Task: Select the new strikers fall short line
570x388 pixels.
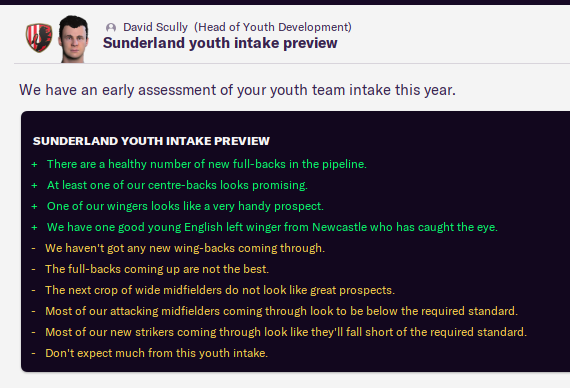Action: click(x=286, y=332)
